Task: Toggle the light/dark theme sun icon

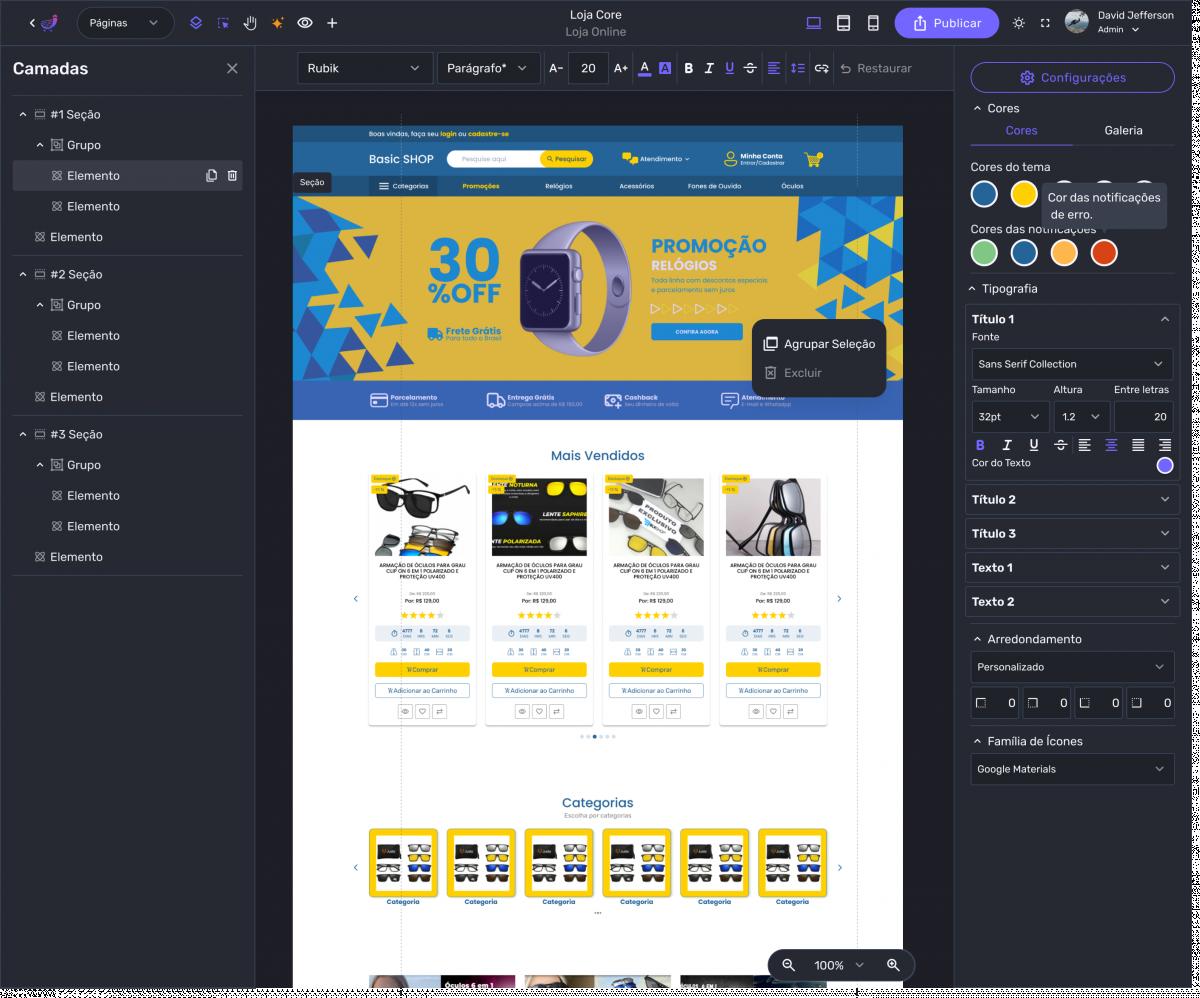Action: pos(1018,23)
